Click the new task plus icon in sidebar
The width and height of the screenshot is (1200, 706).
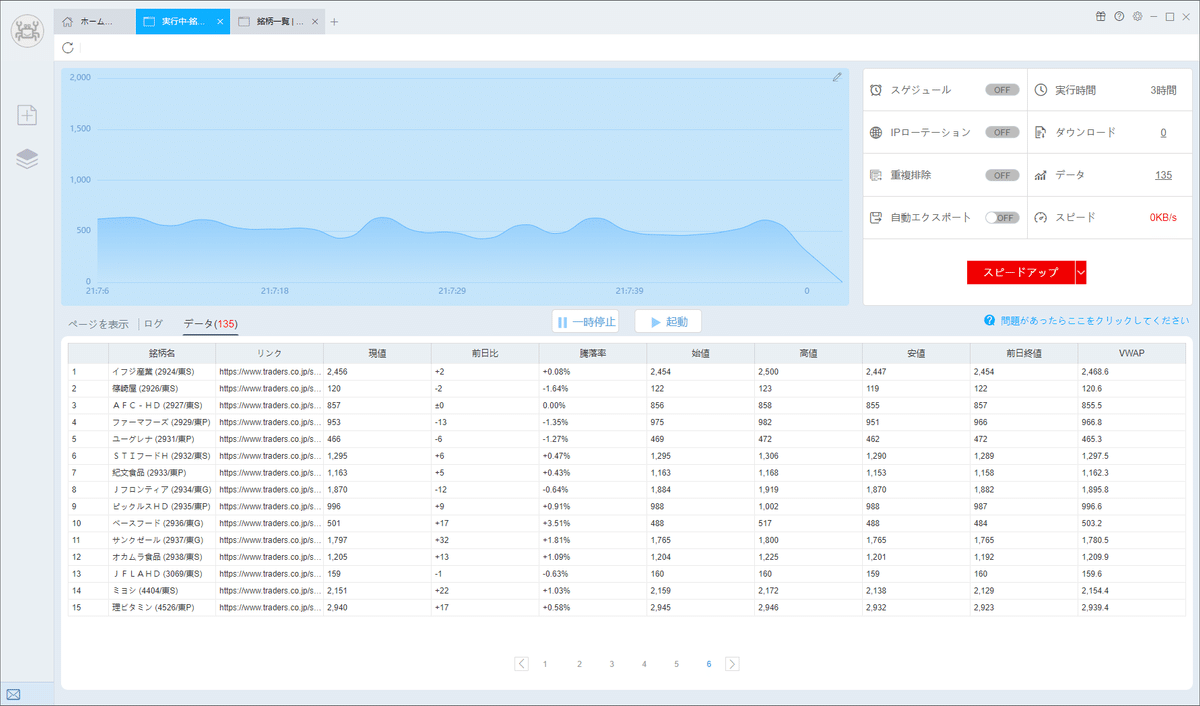click(27, 115)
